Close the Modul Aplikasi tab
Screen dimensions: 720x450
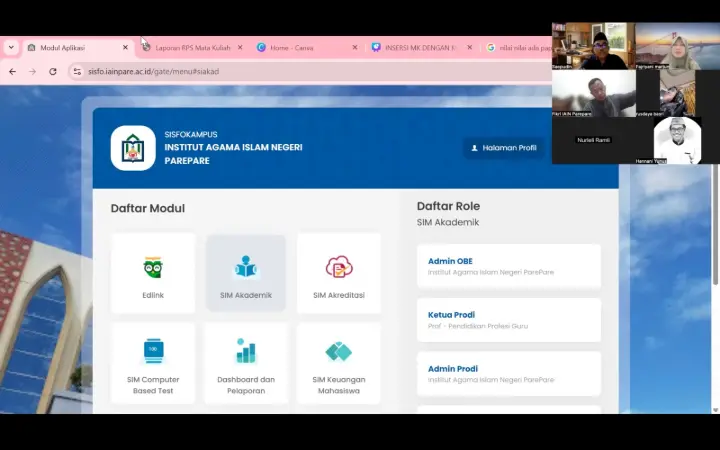click(125, 47)
